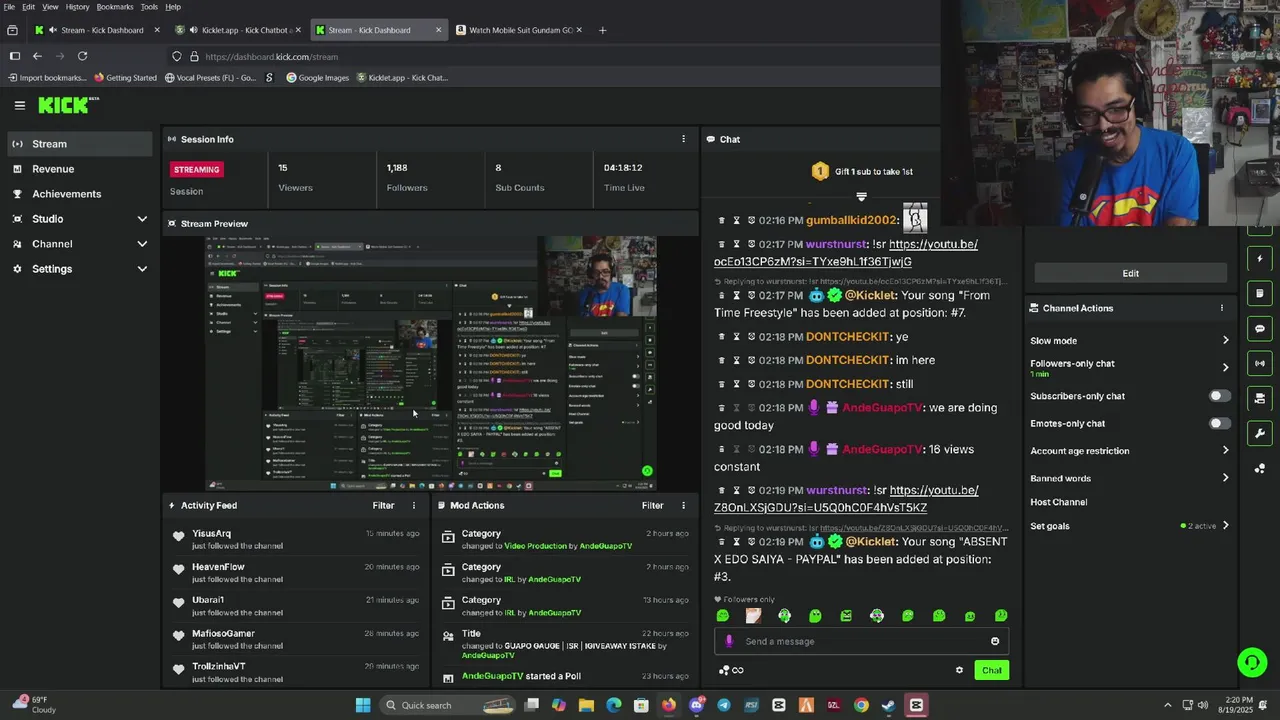
Task: Switch to Watch Mobile Suit Gundam tab
Action: [x=520, y=30]
